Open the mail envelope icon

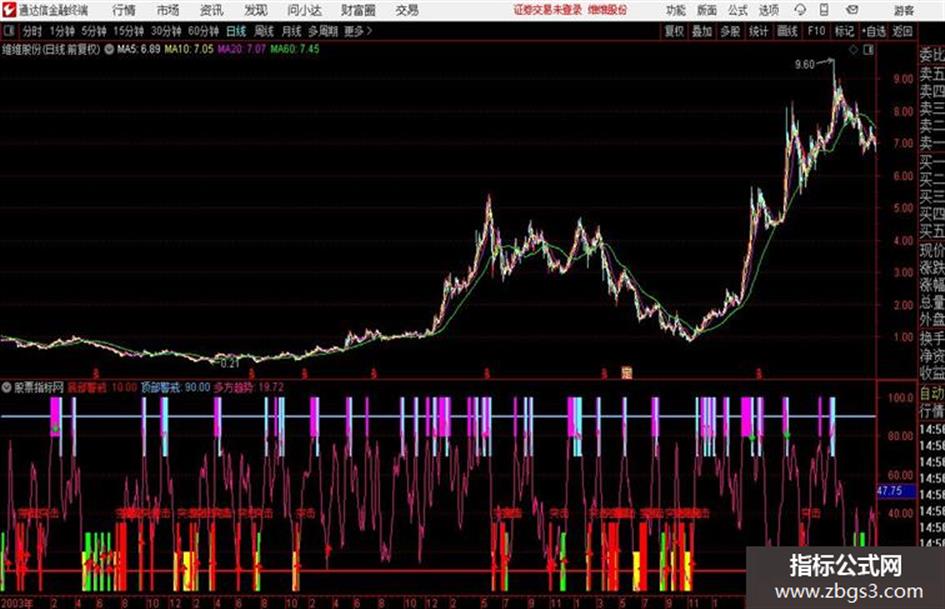click(852, 10)
